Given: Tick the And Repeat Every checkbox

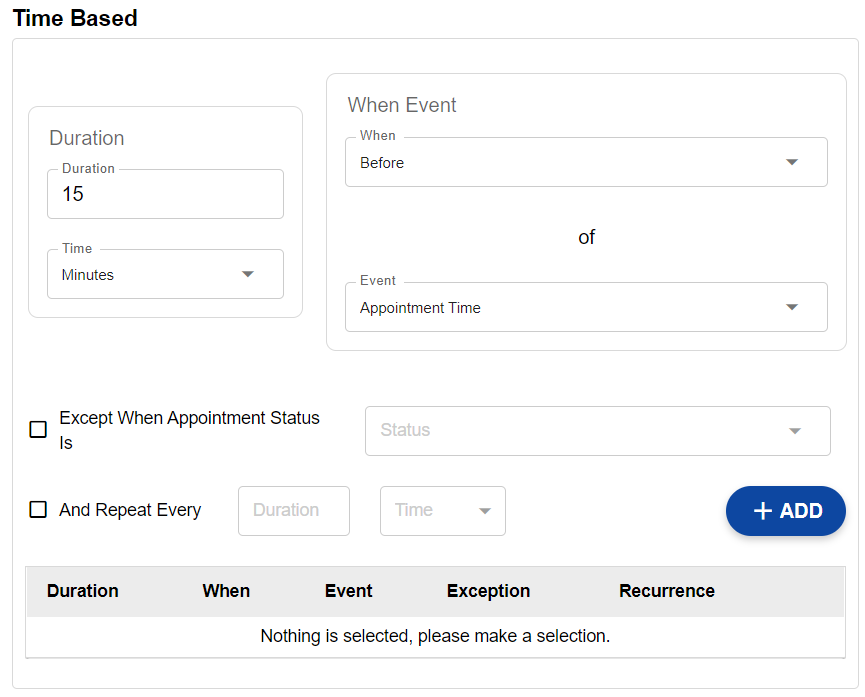Looking at the screenshot, I should [x=38, y=510].
